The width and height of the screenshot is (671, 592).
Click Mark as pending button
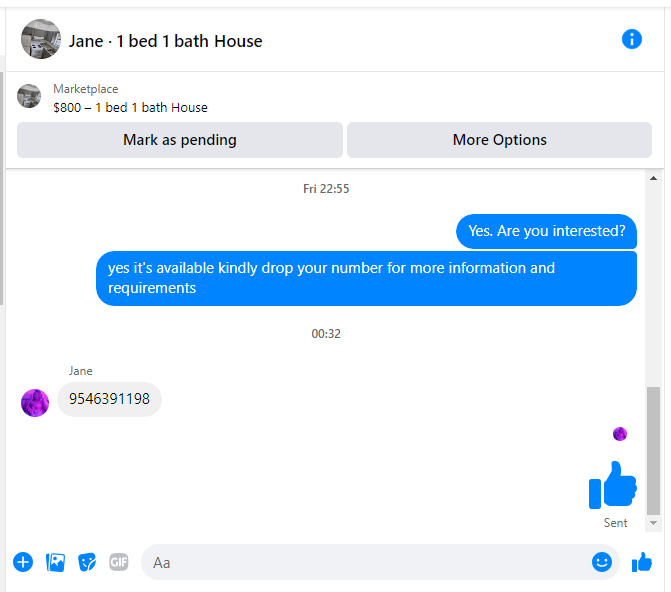[180, 140]
